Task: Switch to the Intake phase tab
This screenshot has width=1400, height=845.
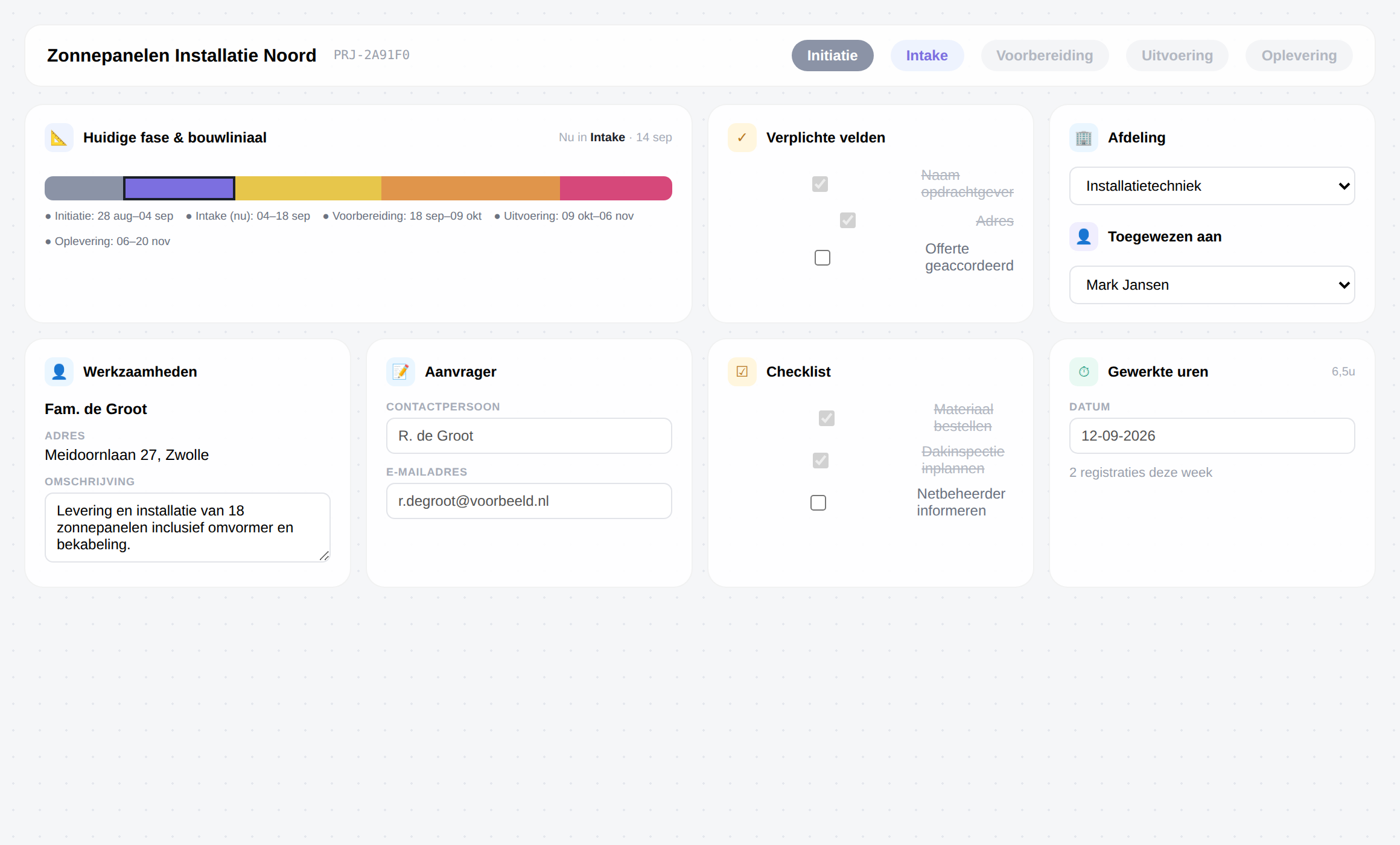Action: coord(927,56)
